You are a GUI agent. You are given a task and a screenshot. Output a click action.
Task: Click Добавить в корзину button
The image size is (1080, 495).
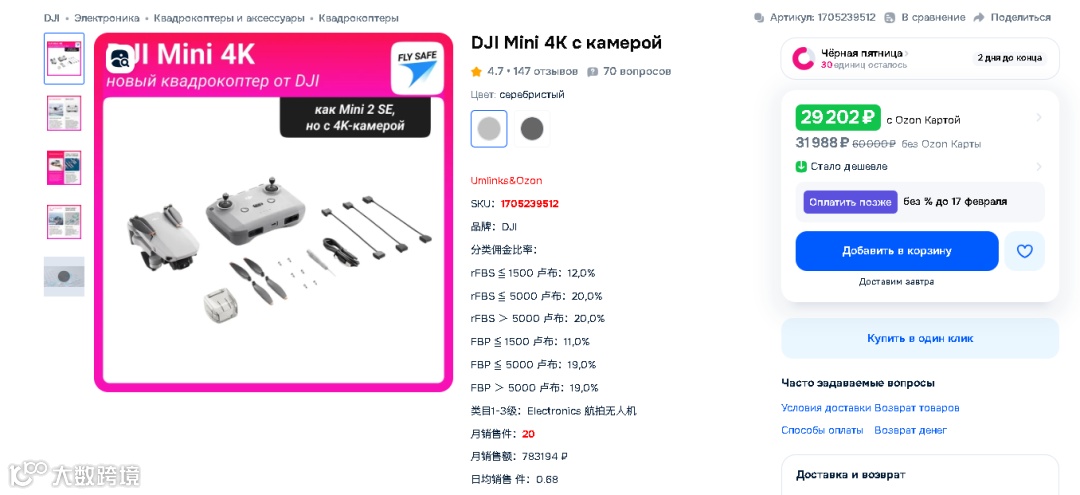[x=897, y=251]
